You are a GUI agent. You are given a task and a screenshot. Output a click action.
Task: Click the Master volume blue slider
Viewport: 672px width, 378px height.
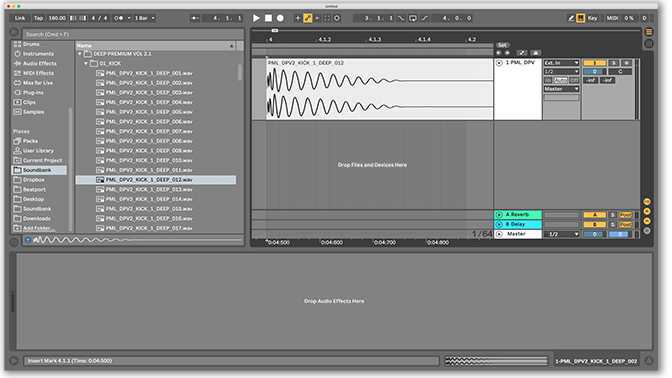620,234
